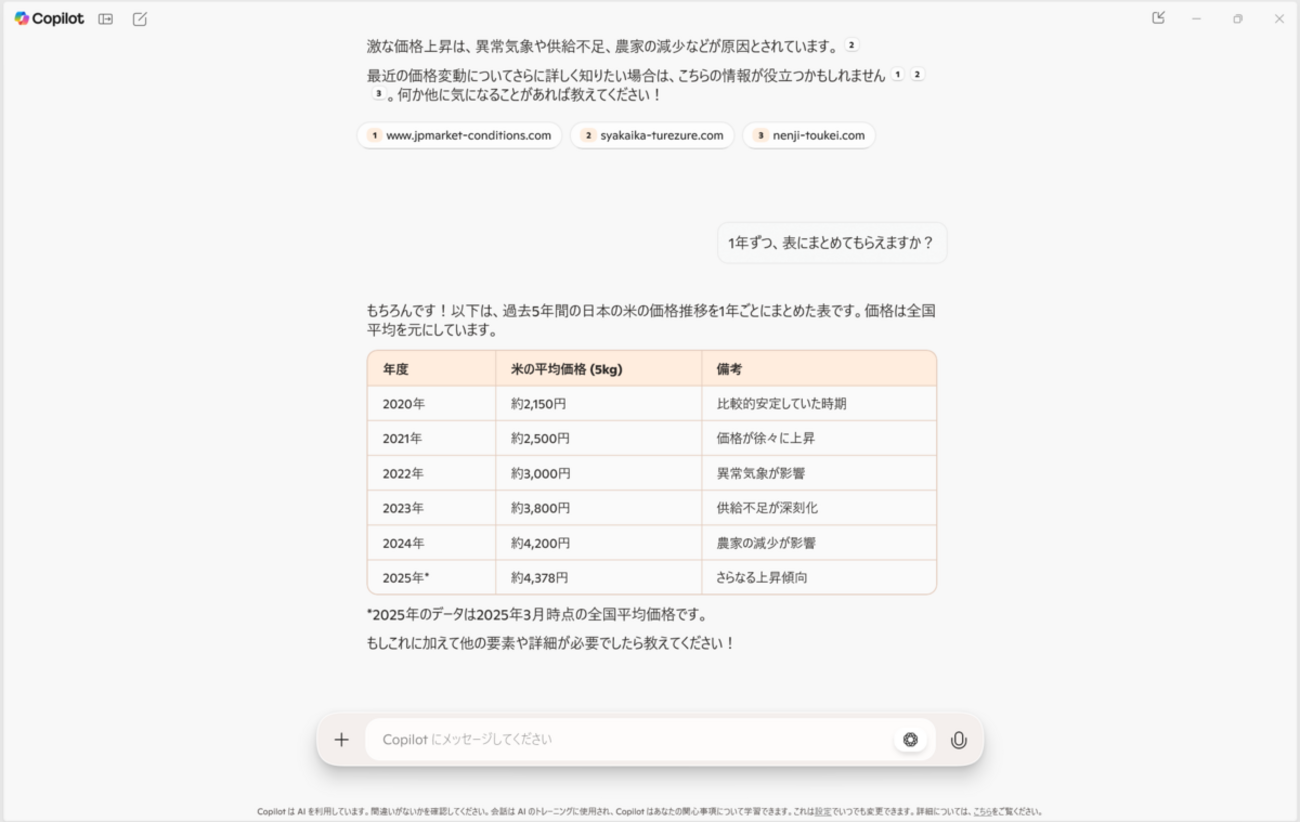The width and height of the screenshot is (1300, 822).
Task: Click the closing line もしこれに加えて他の要素や詳細
Action: (551, 644)
